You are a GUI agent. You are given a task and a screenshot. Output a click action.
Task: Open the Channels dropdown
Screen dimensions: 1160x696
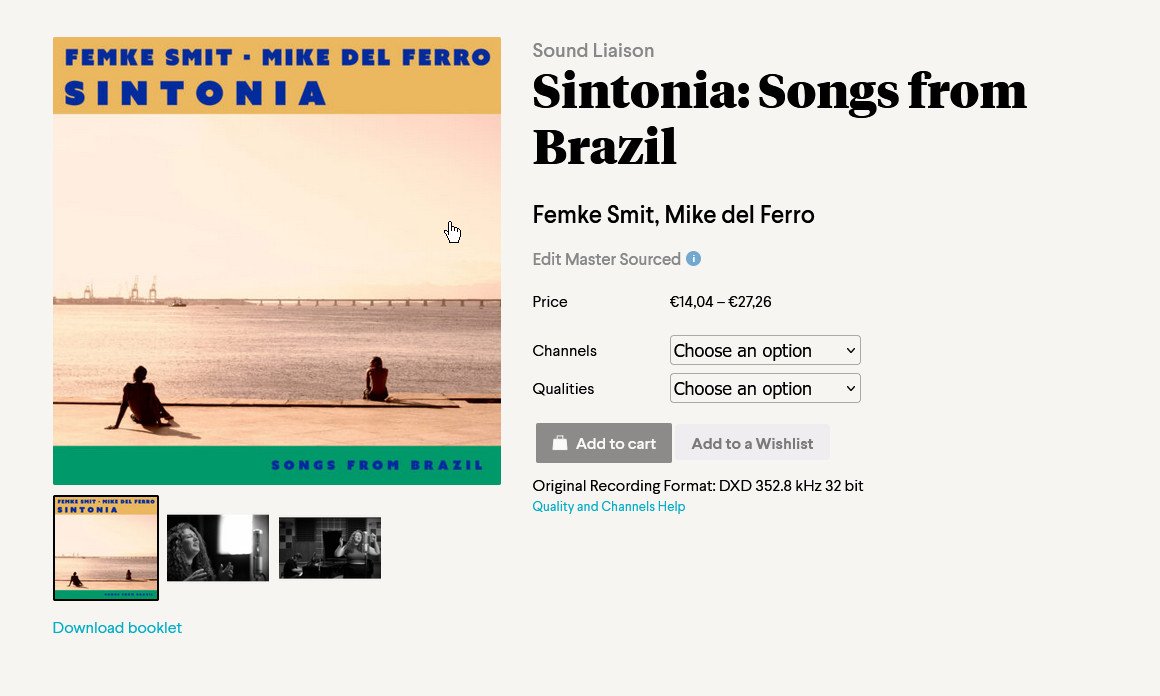[765, 350]
